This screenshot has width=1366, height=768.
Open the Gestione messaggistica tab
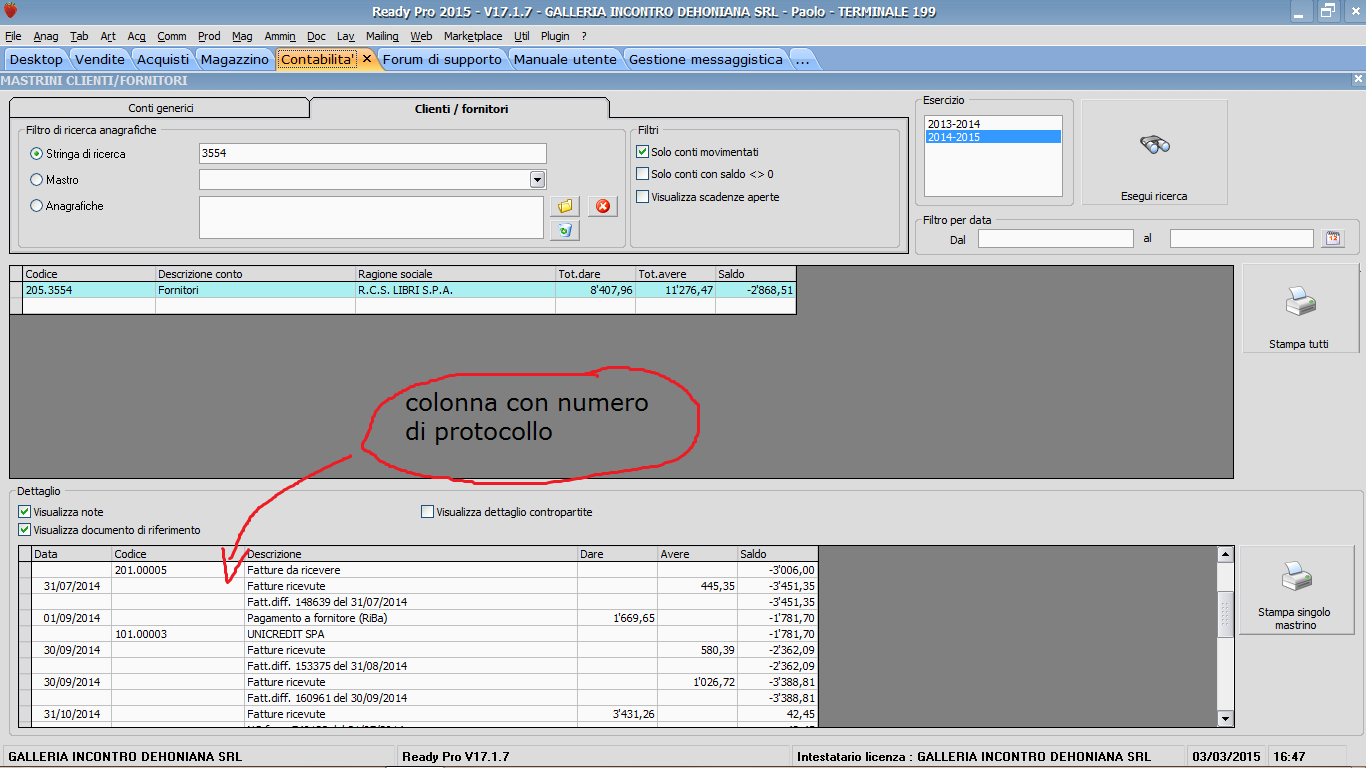pyautogui.click(x=706, y=59)
